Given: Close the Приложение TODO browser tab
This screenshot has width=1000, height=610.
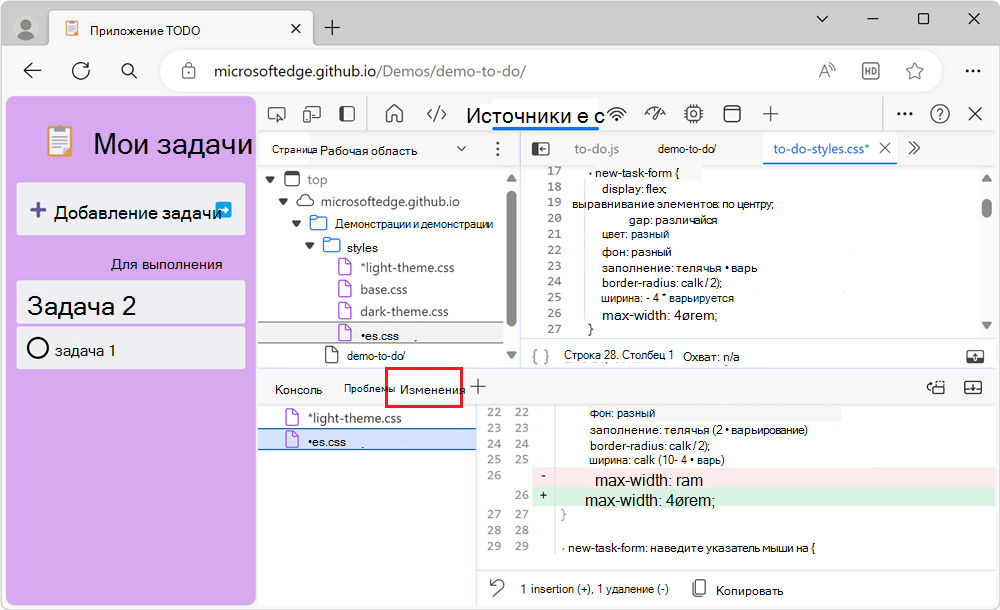Looking at the screenshot, I should pyautogui.click(x=296, y=29).
